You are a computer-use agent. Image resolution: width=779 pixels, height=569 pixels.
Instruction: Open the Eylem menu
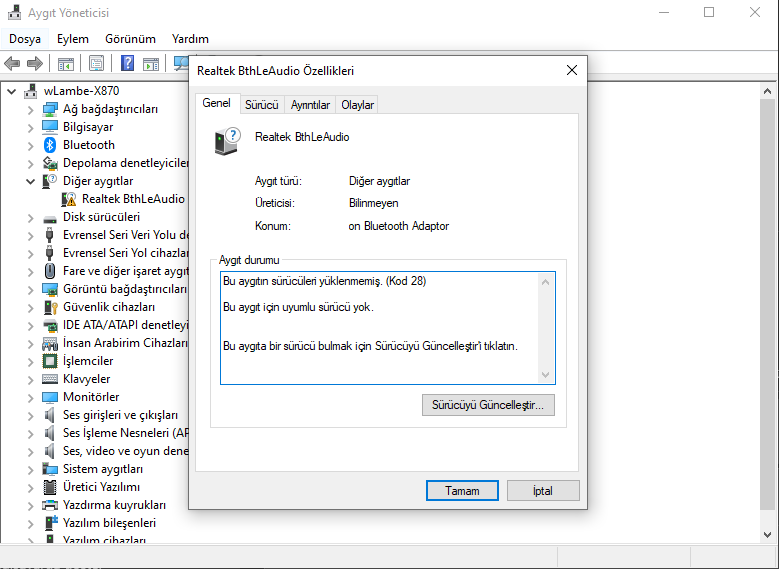tap(73, 39)
